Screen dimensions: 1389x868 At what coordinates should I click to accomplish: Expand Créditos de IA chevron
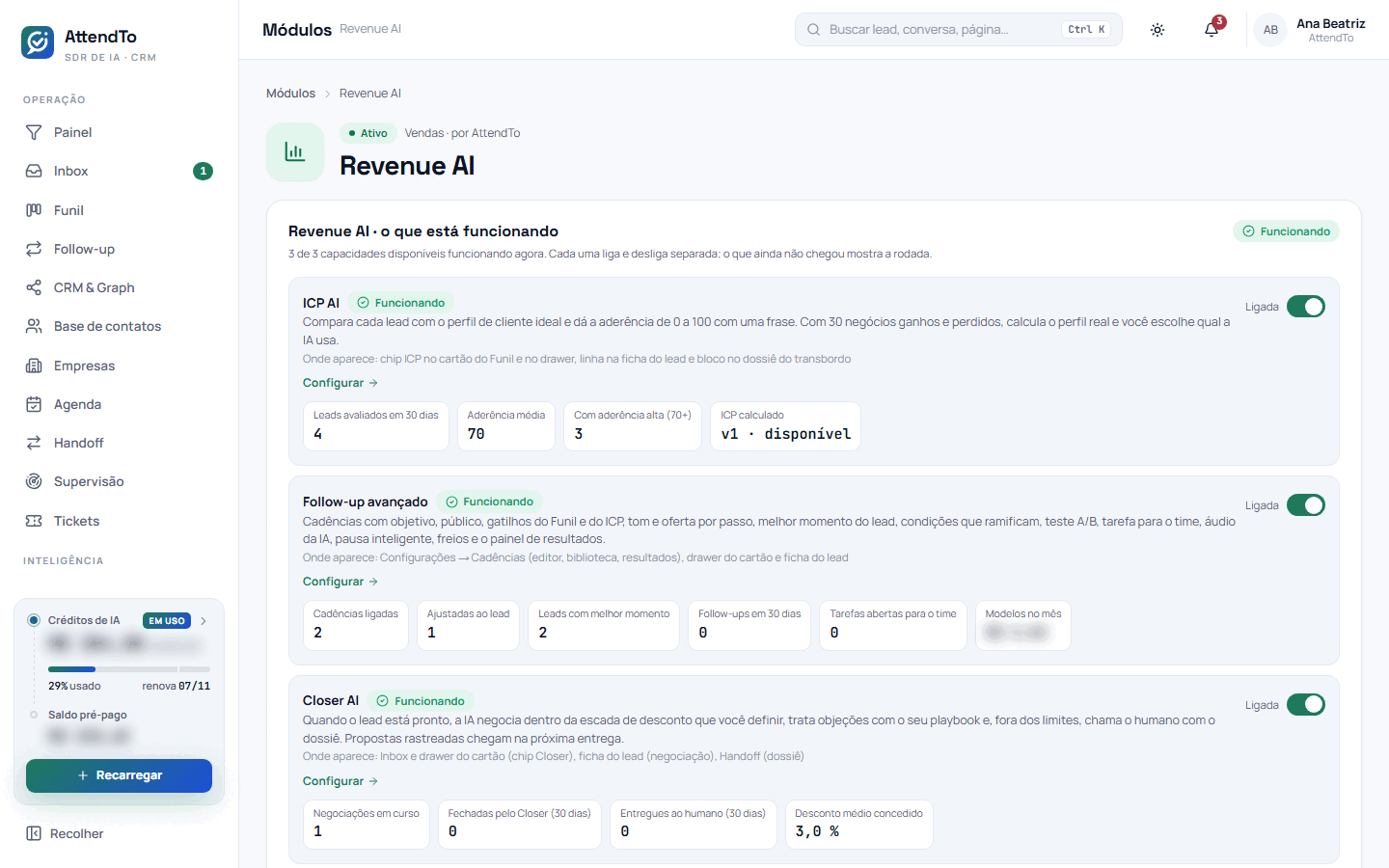204,621
